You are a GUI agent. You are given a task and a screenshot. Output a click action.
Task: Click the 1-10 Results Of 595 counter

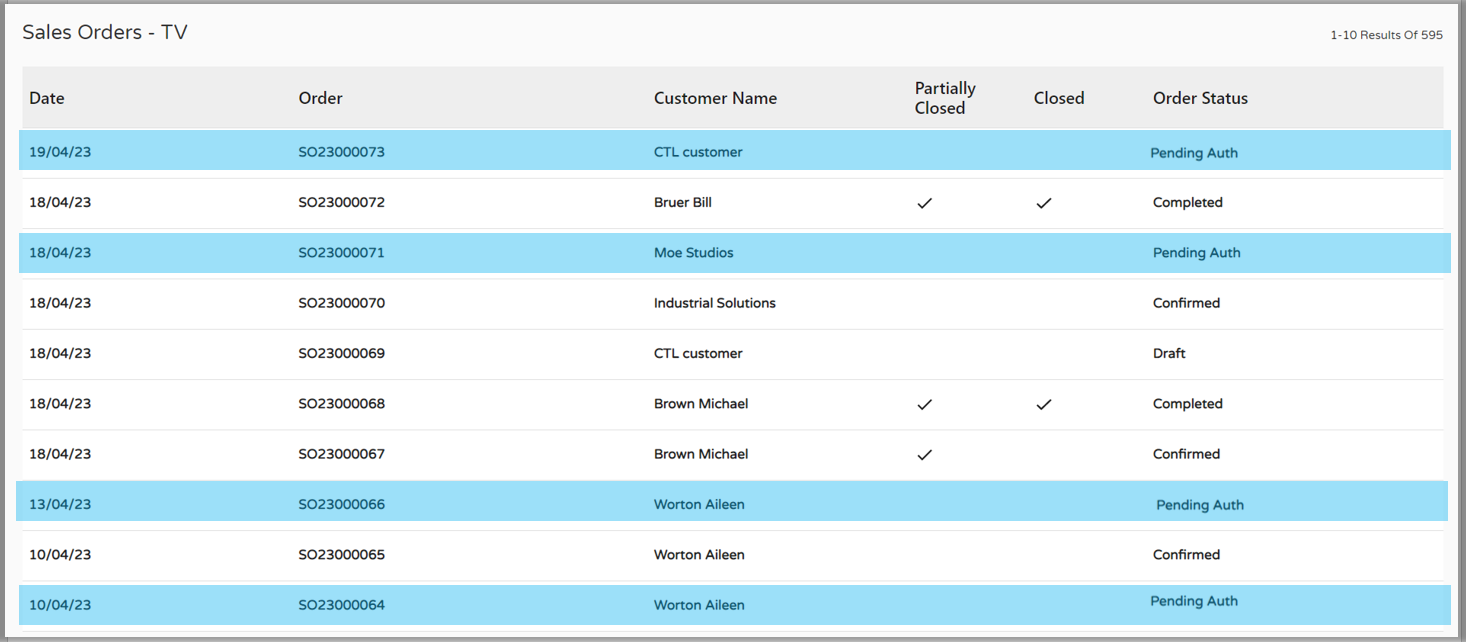coord(1386,35)
